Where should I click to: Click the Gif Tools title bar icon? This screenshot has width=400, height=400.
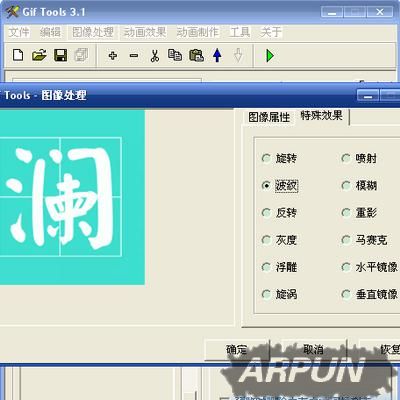click(12, 12)
